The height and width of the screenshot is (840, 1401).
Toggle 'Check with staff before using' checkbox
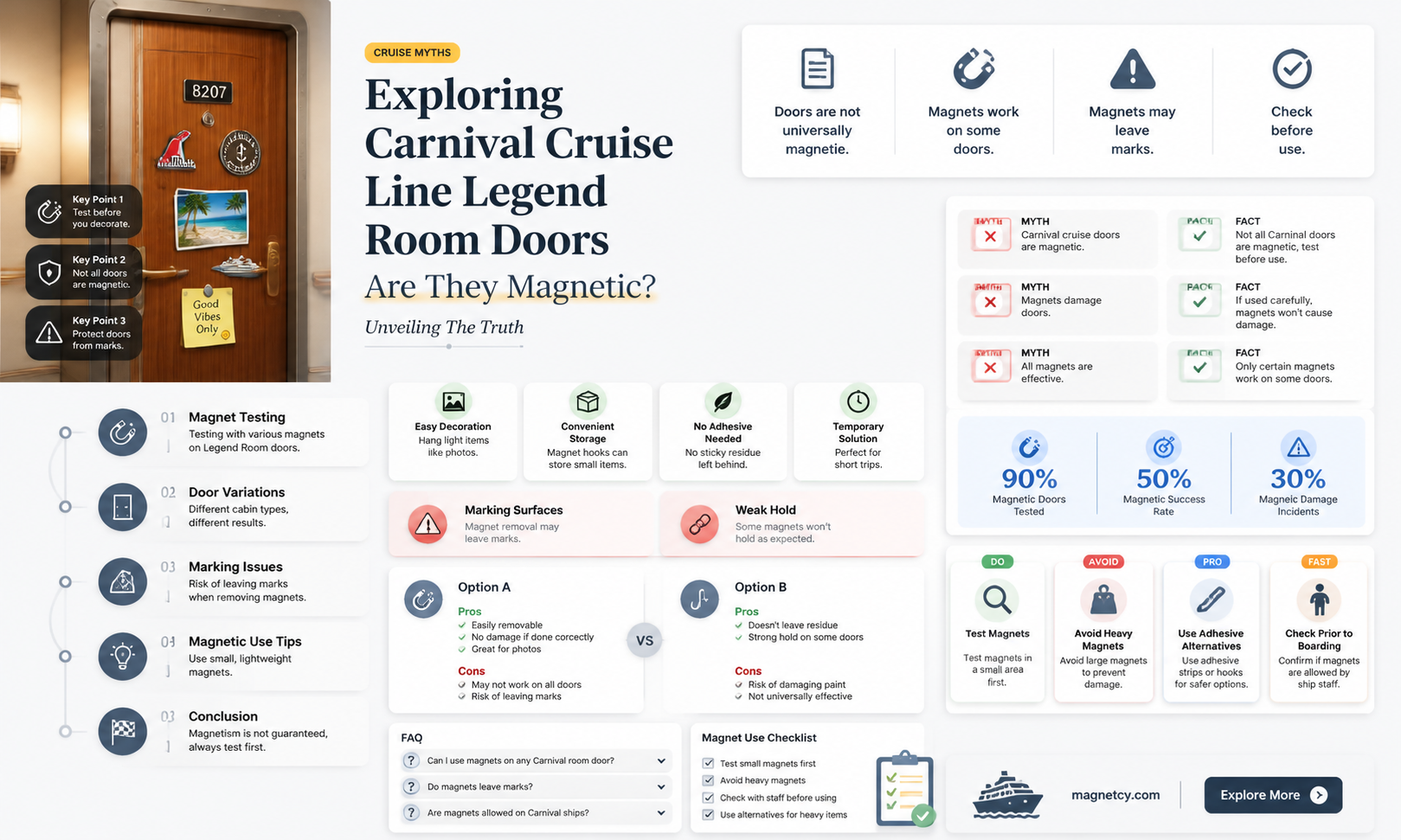click(x=708, y=798)
